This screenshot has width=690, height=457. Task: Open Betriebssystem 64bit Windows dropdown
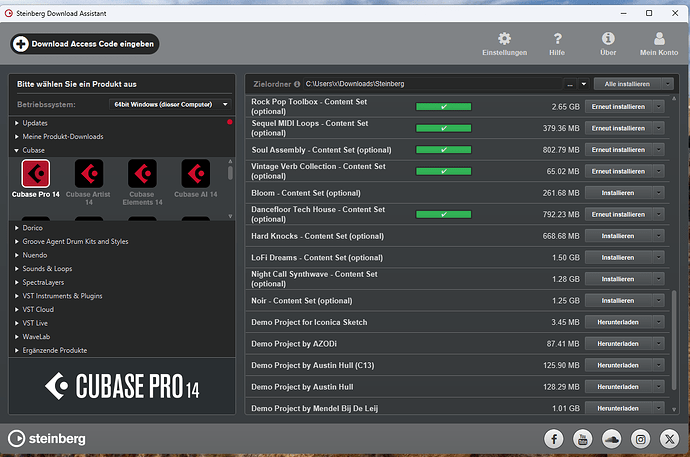(169, 104)
